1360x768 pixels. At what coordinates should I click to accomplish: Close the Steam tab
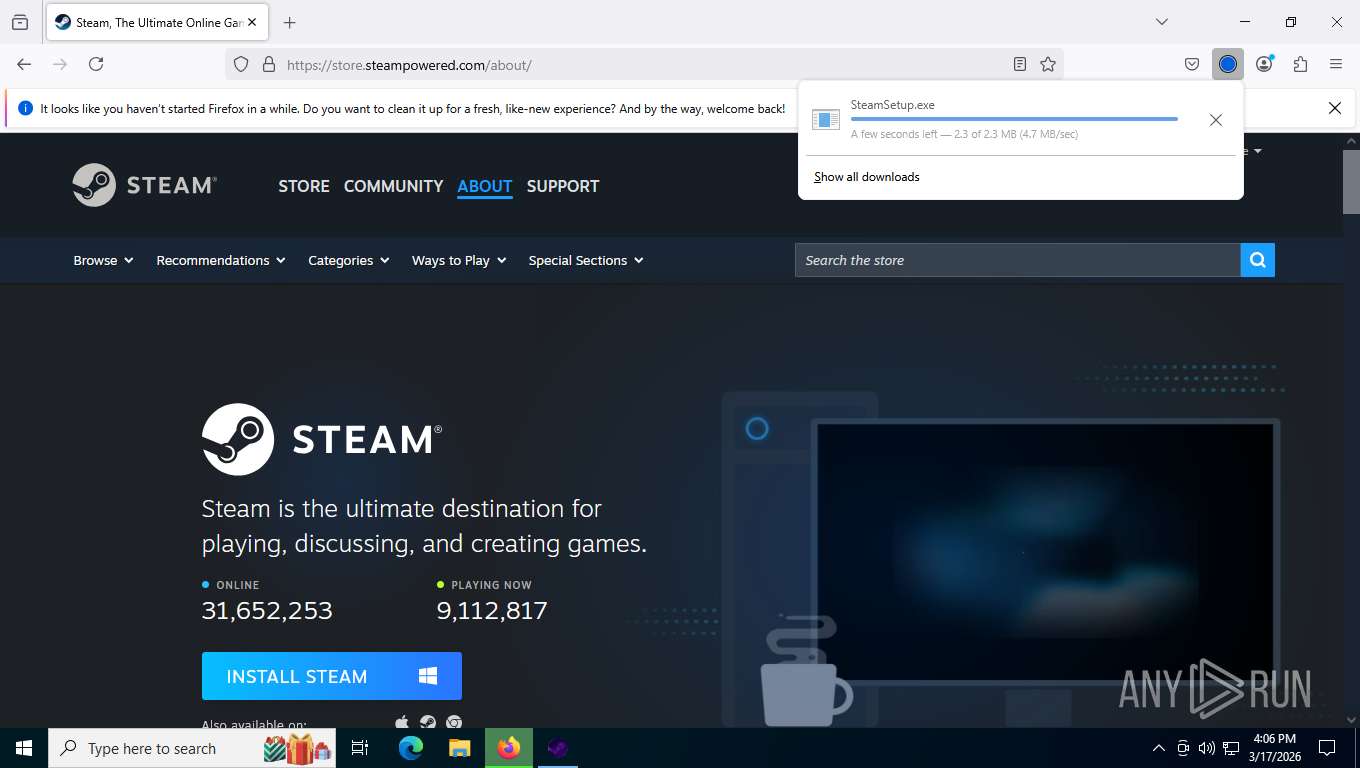pos(252,22)
